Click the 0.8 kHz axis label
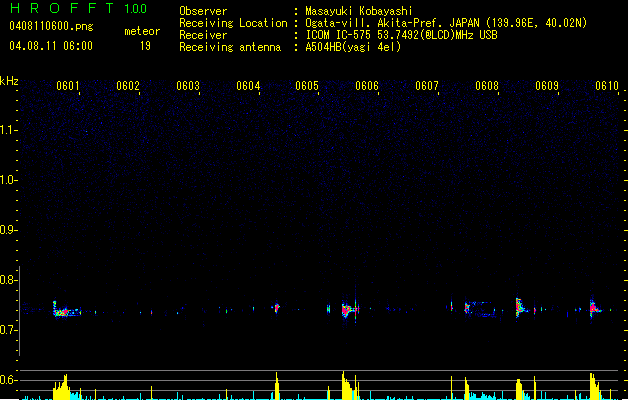 8,280
